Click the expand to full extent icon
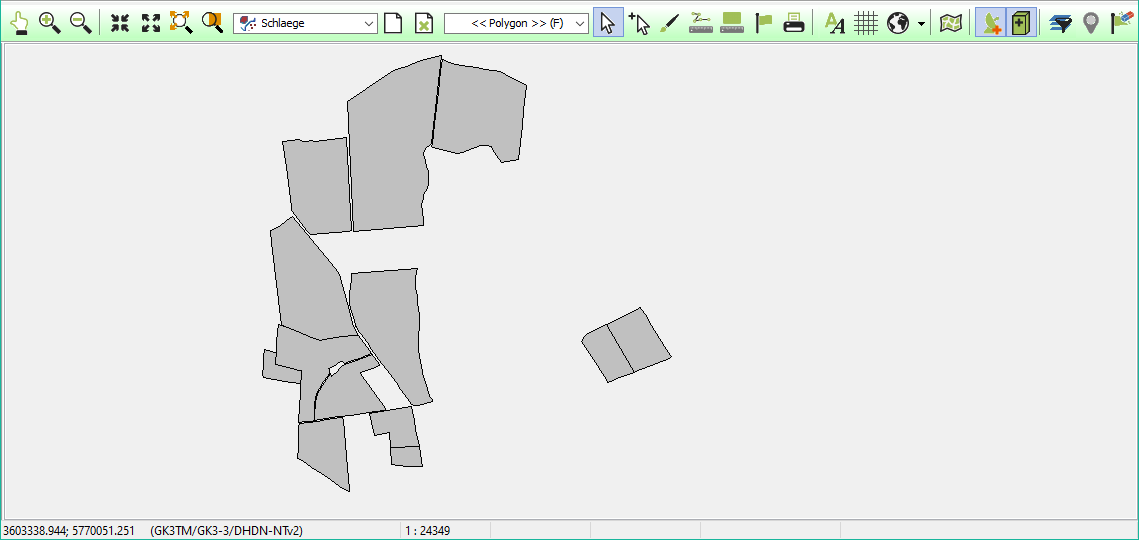Image resolution: width=1139 pixels, height=540 pixels. (151, 23)
